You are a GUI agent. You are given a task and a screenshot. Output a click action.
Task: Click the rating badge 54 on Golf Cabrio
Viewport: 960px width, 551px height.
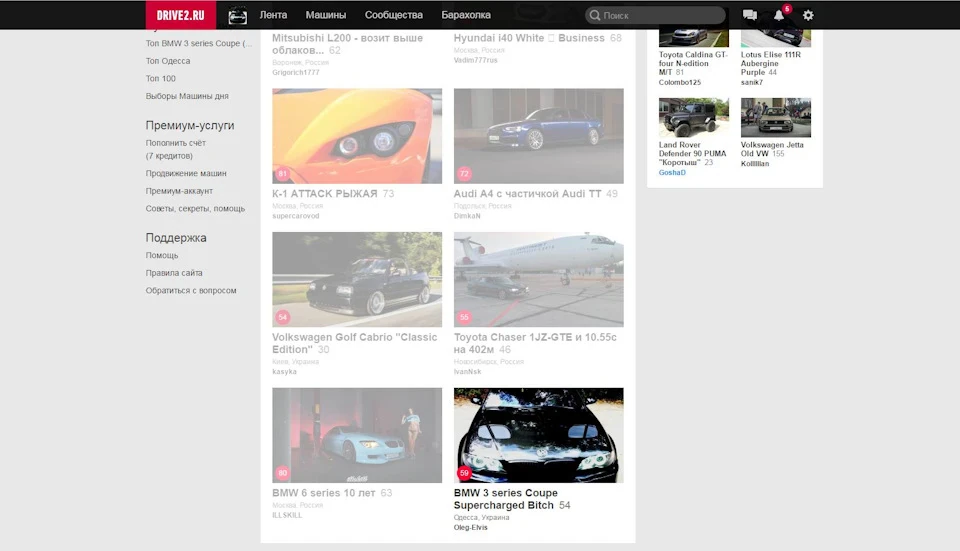point(282,317)
